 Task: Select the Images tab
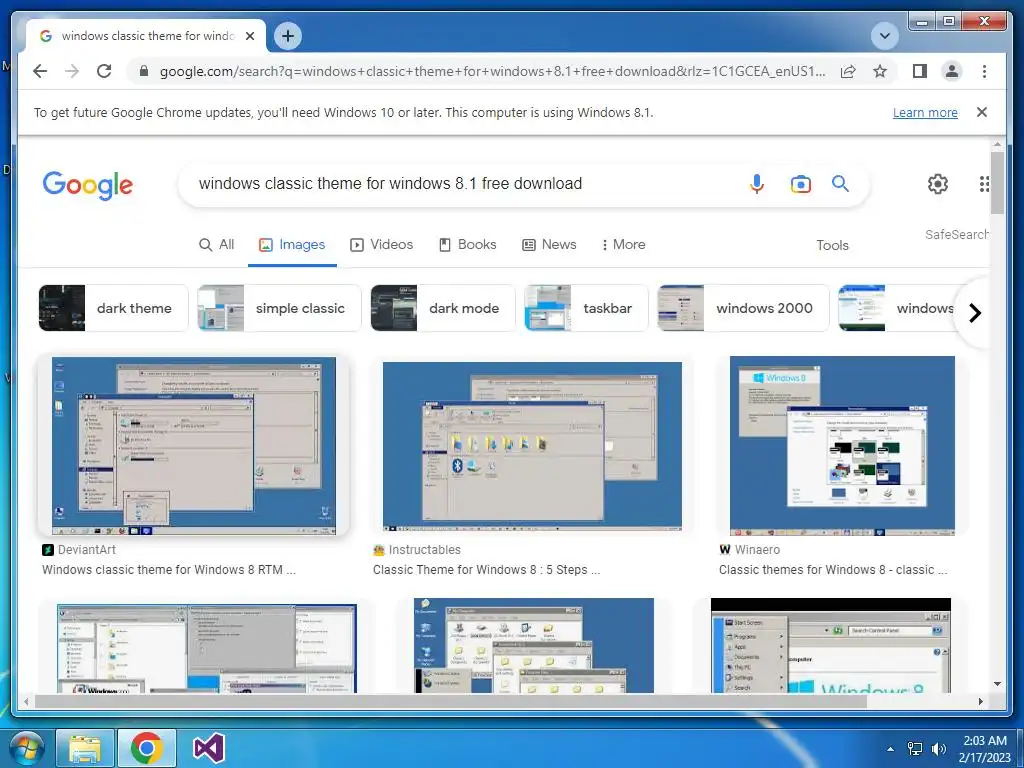click(292, 245)
